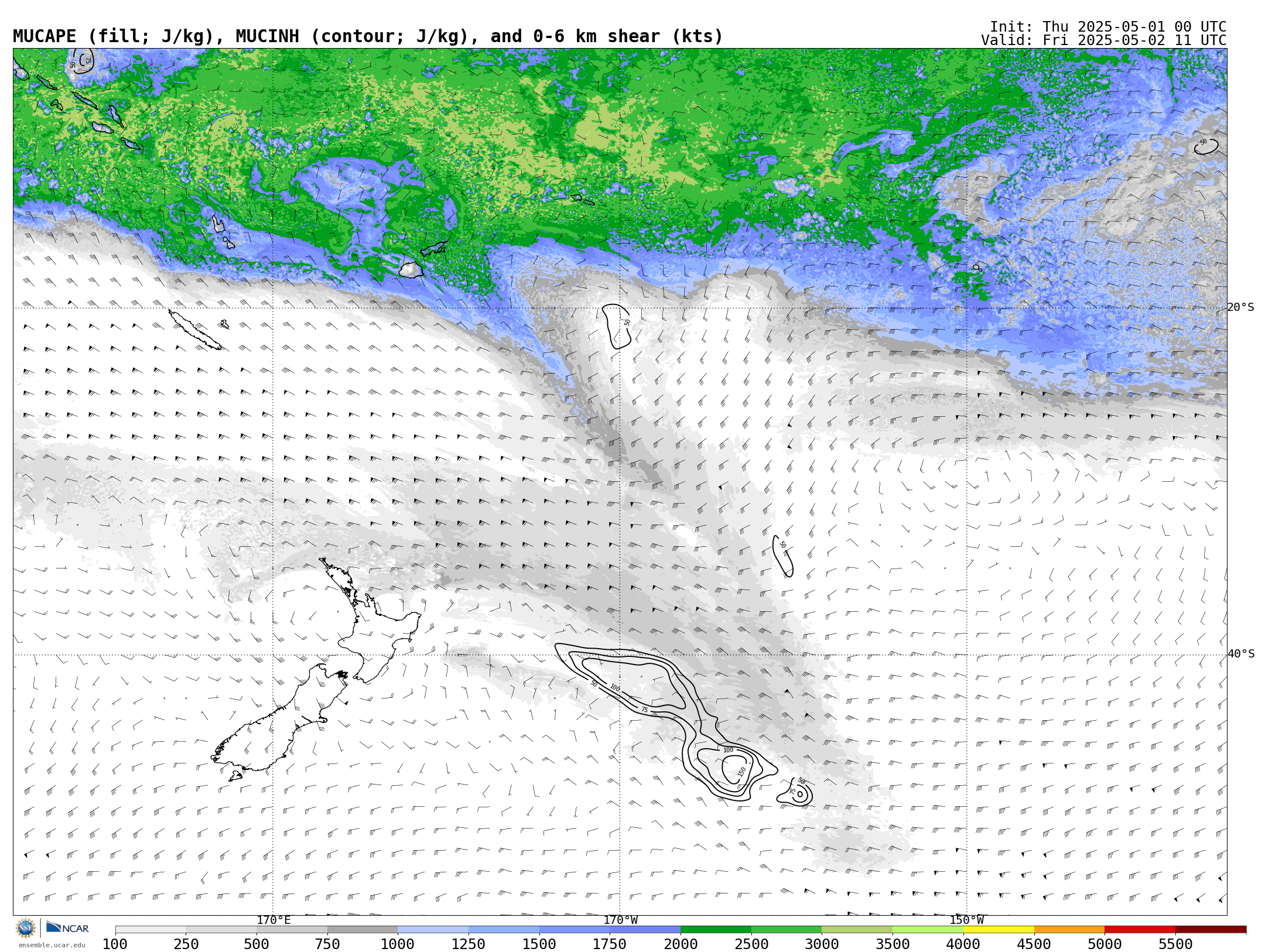Image resolution: width=1265 pixels, height=952 pixels.
Task: Pick the yellow colorbar segment
Action: tap(999, 929)
